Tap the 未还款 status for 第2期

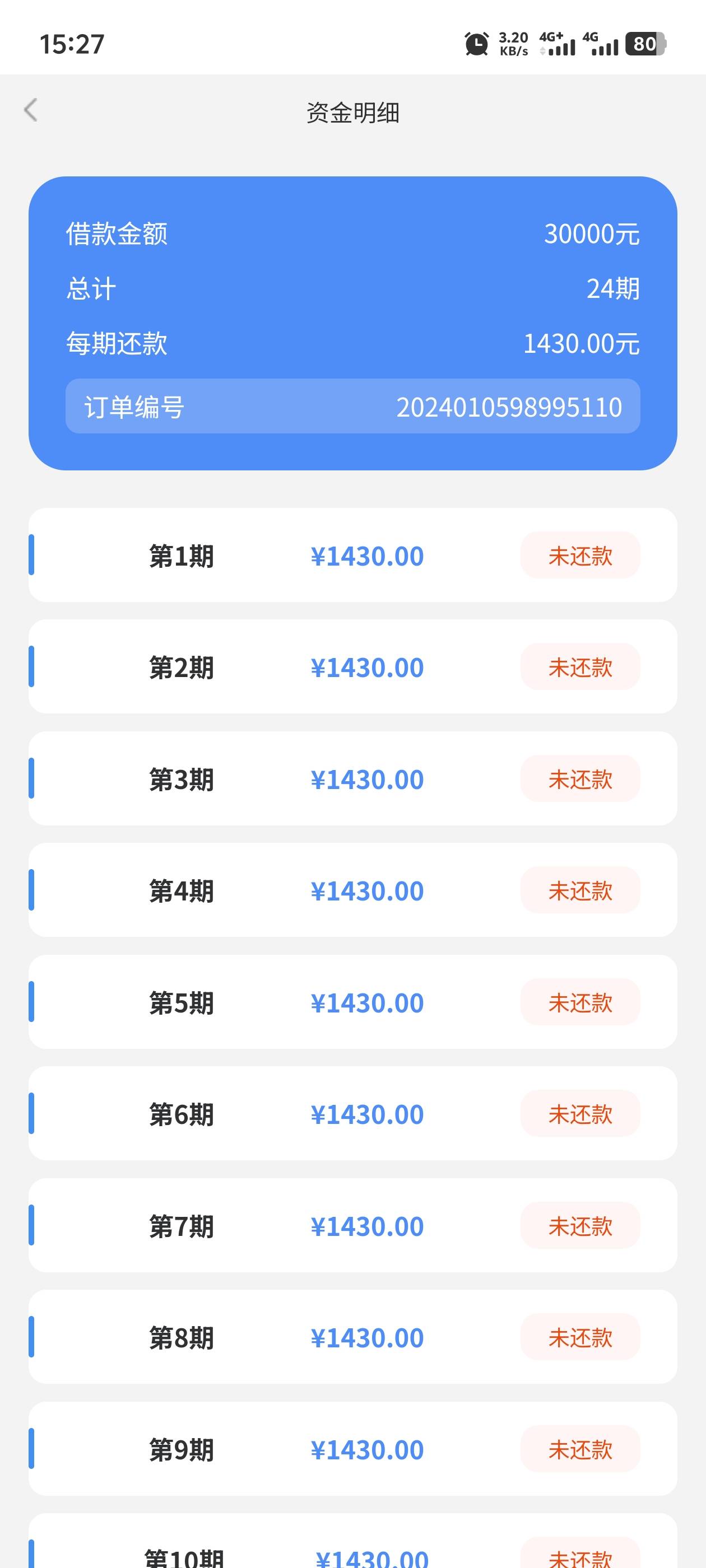pyautogui.click(x=579, y=667)
